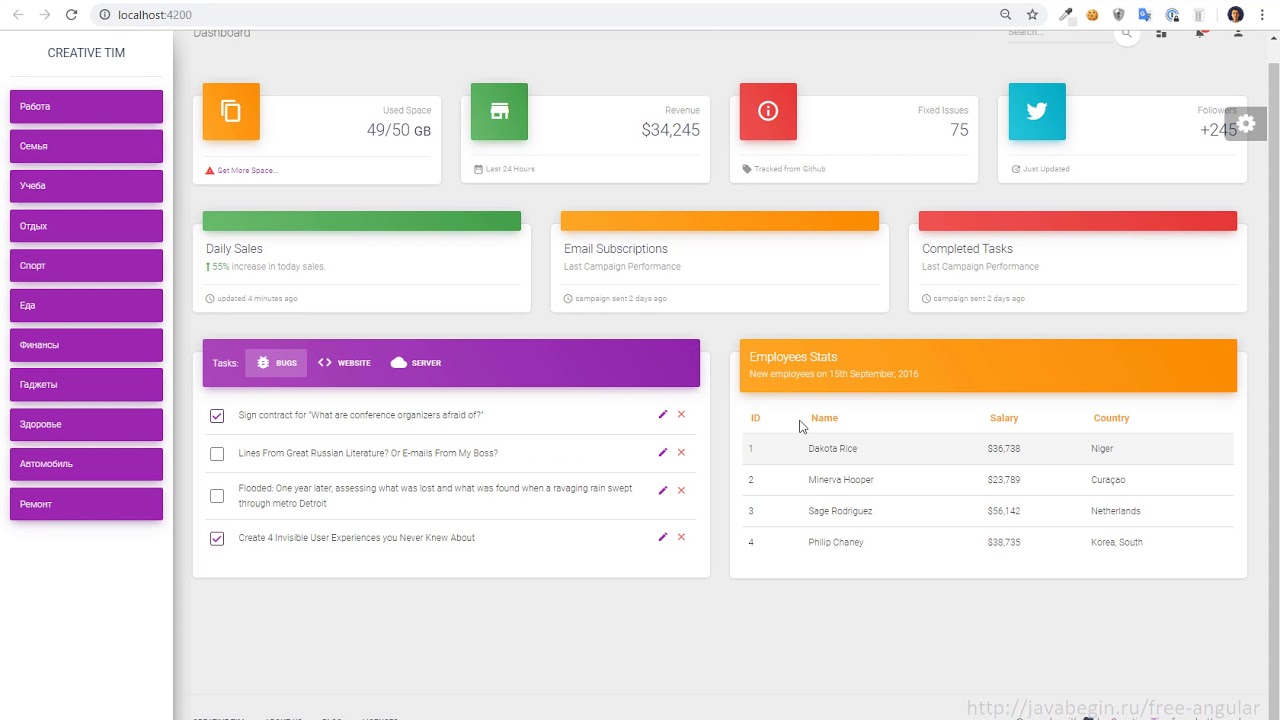This screenshot has height=720, width=1280.
Task: Click the green Daily Sales chart bar
Action: click(x=362, y=221)
